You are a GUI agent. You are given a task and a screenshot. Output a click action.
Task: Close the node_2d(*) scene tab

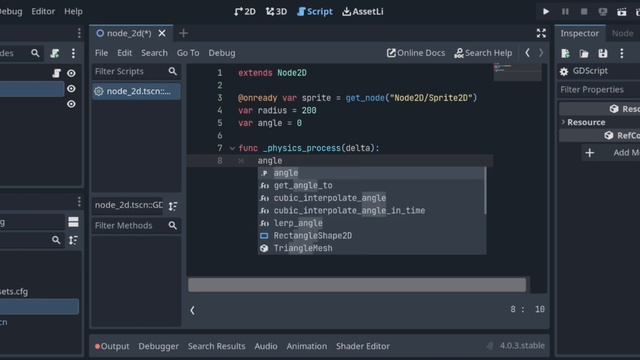point(162,33)
